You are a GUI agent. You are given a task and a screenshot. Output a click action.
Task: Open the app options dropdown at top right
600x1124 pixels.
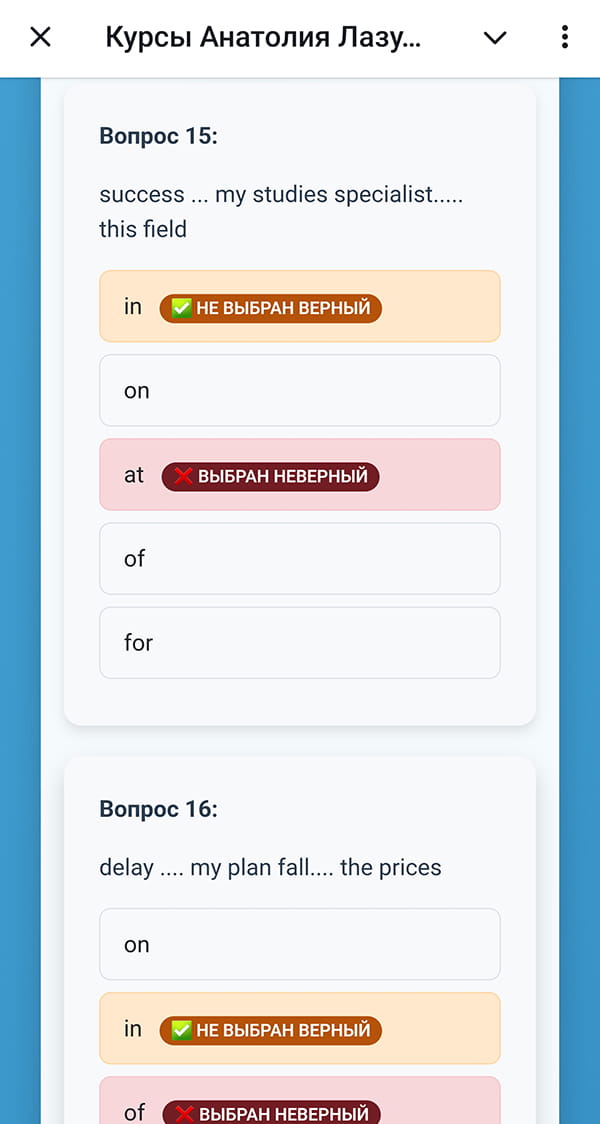click(564, 36)
